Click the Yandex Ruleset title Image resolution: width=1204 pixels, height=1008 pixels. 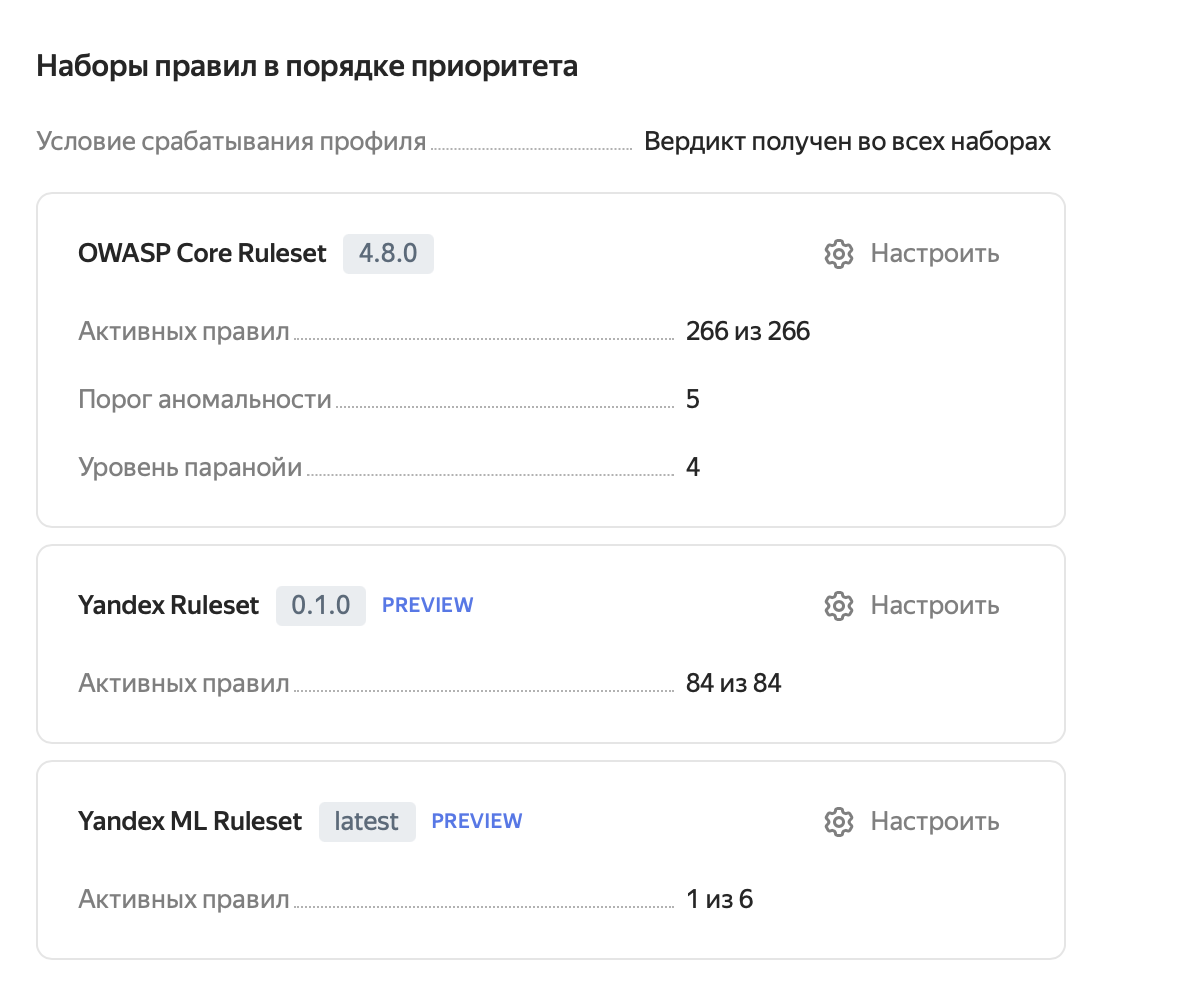pyautogui.click(x=168, y=605)
